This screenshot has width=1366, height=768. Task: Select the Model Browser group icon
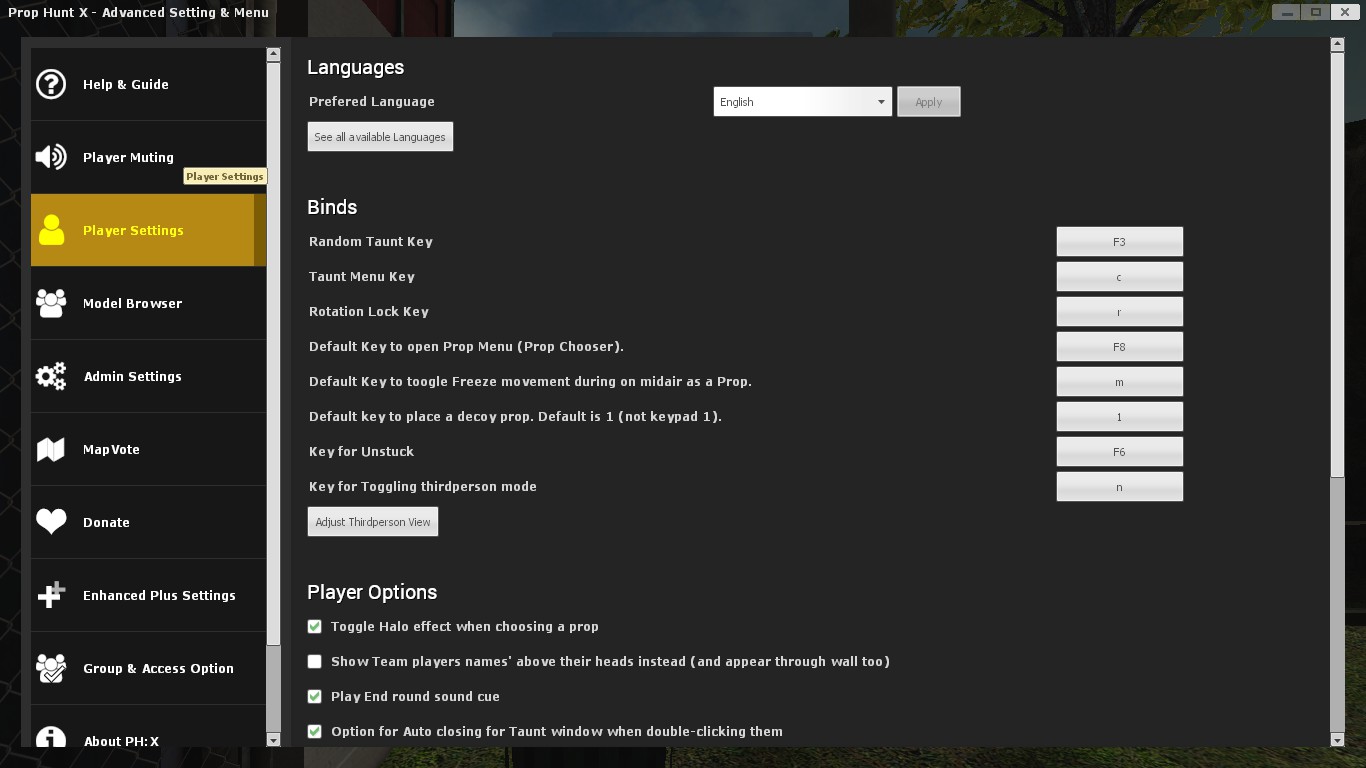click(51, 303)
